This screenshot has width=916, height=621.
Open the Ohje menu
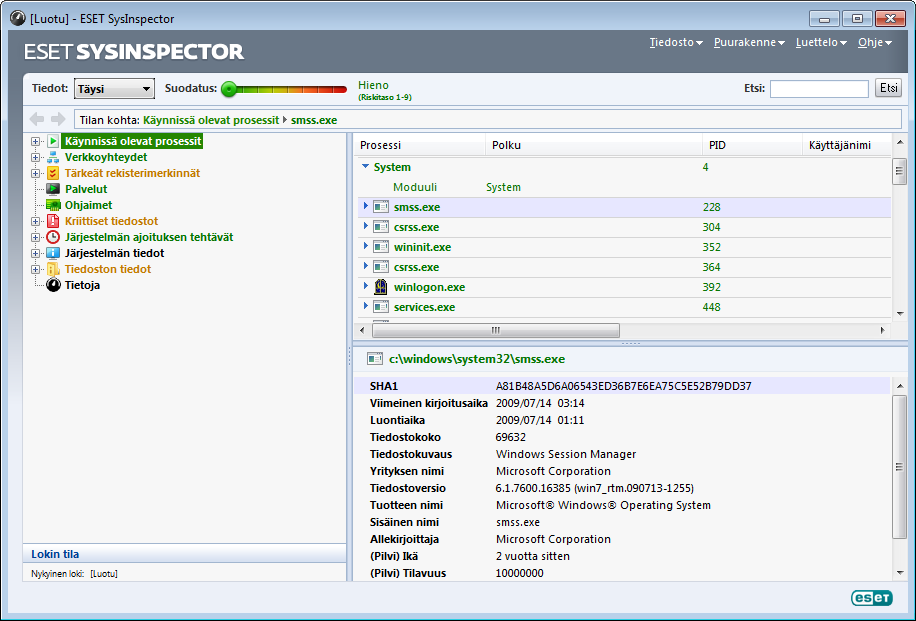pyautogui.click(x=875, y=42)
